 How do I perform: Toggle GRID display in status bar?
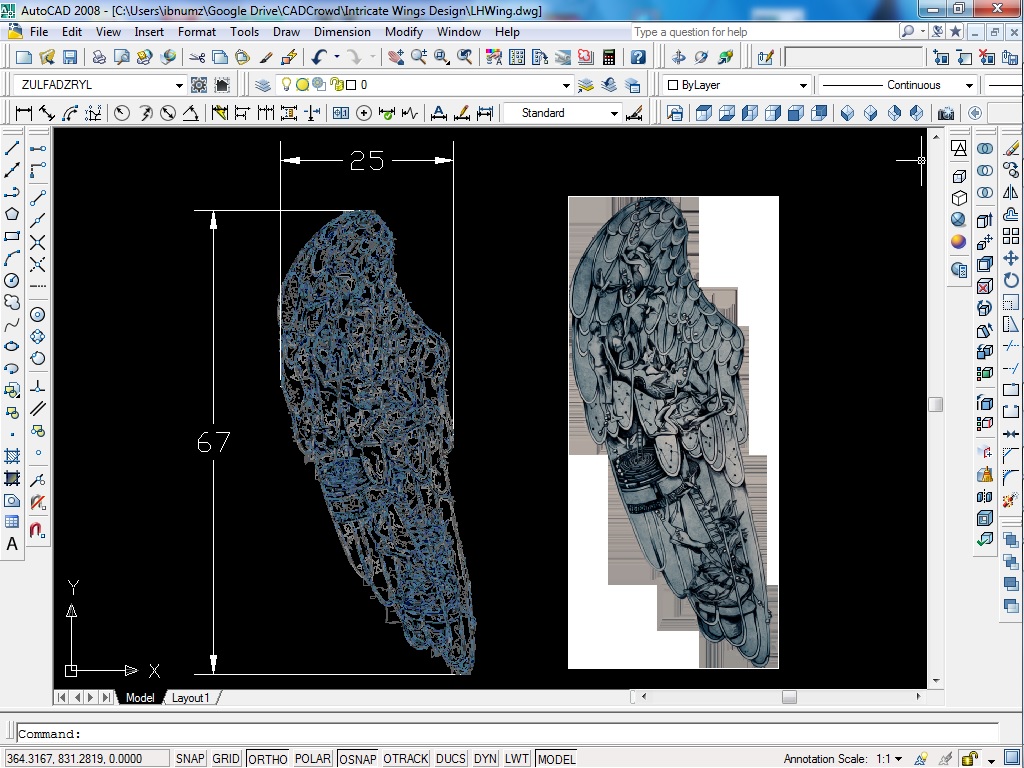[x=226, y=759]
